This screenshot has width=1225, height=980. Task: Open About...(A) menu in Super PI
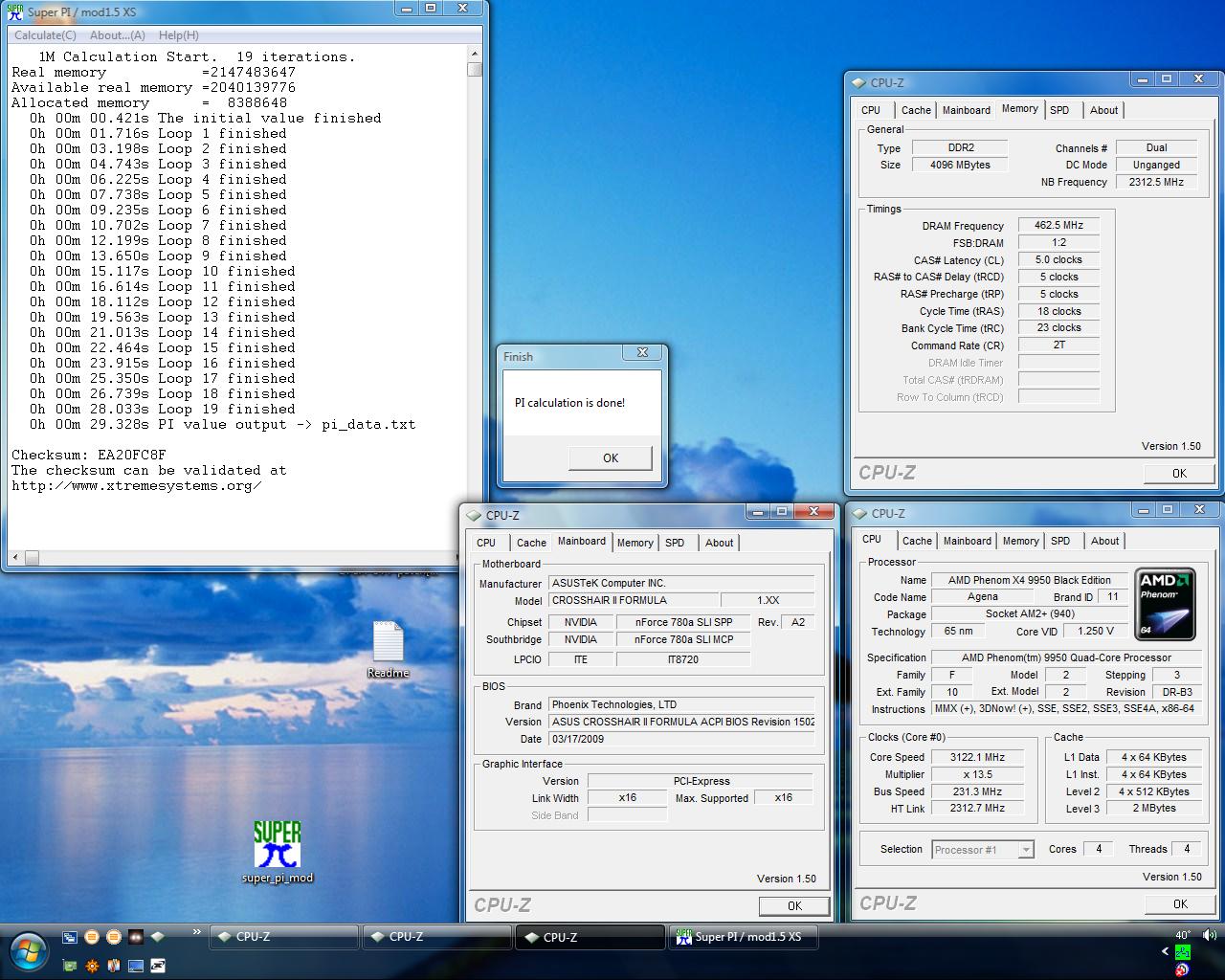point(118,35)
